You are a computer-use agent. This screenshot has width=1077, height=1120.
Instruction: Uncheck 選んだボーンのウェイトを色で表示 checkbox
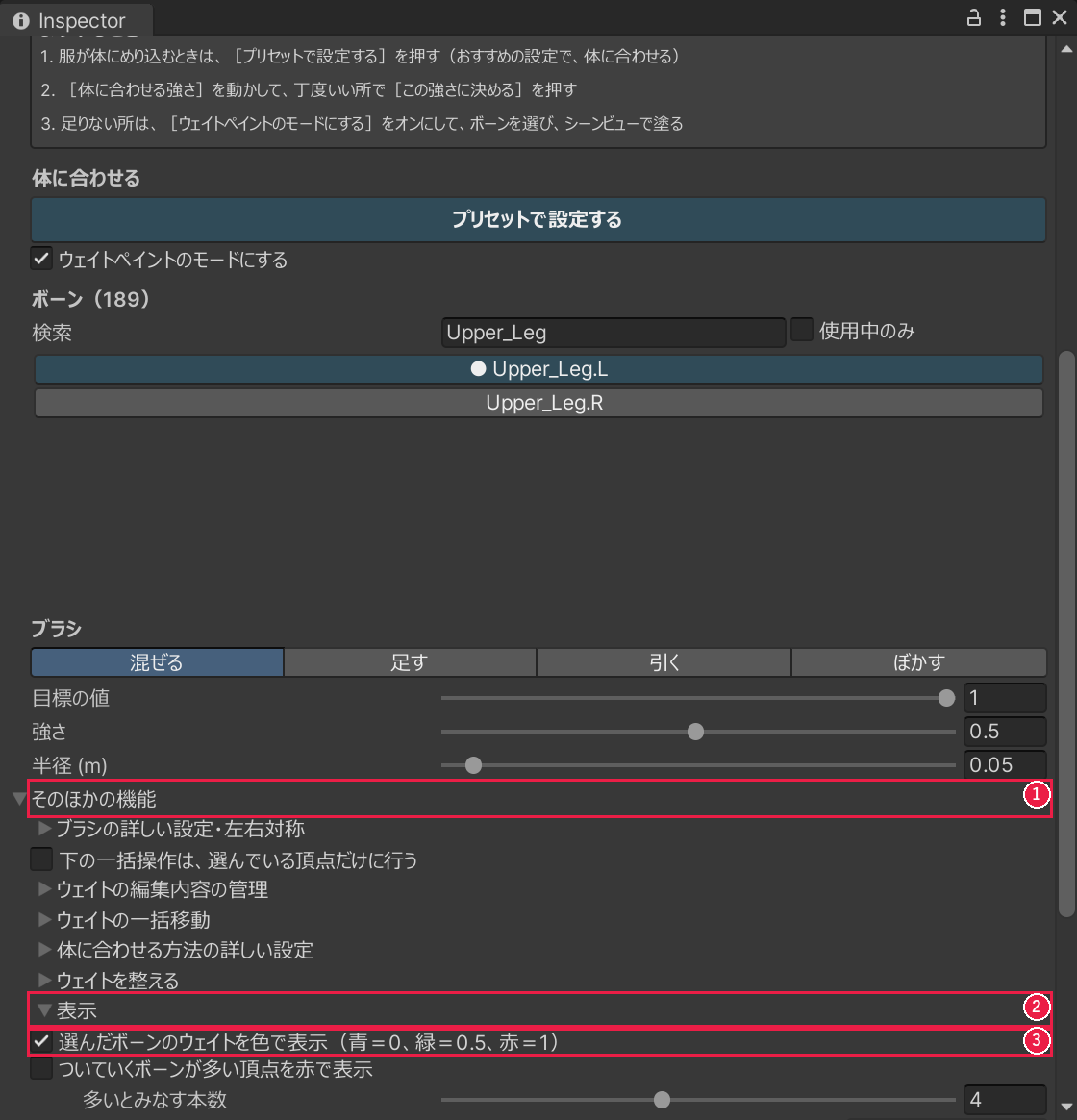point(41,1041)
